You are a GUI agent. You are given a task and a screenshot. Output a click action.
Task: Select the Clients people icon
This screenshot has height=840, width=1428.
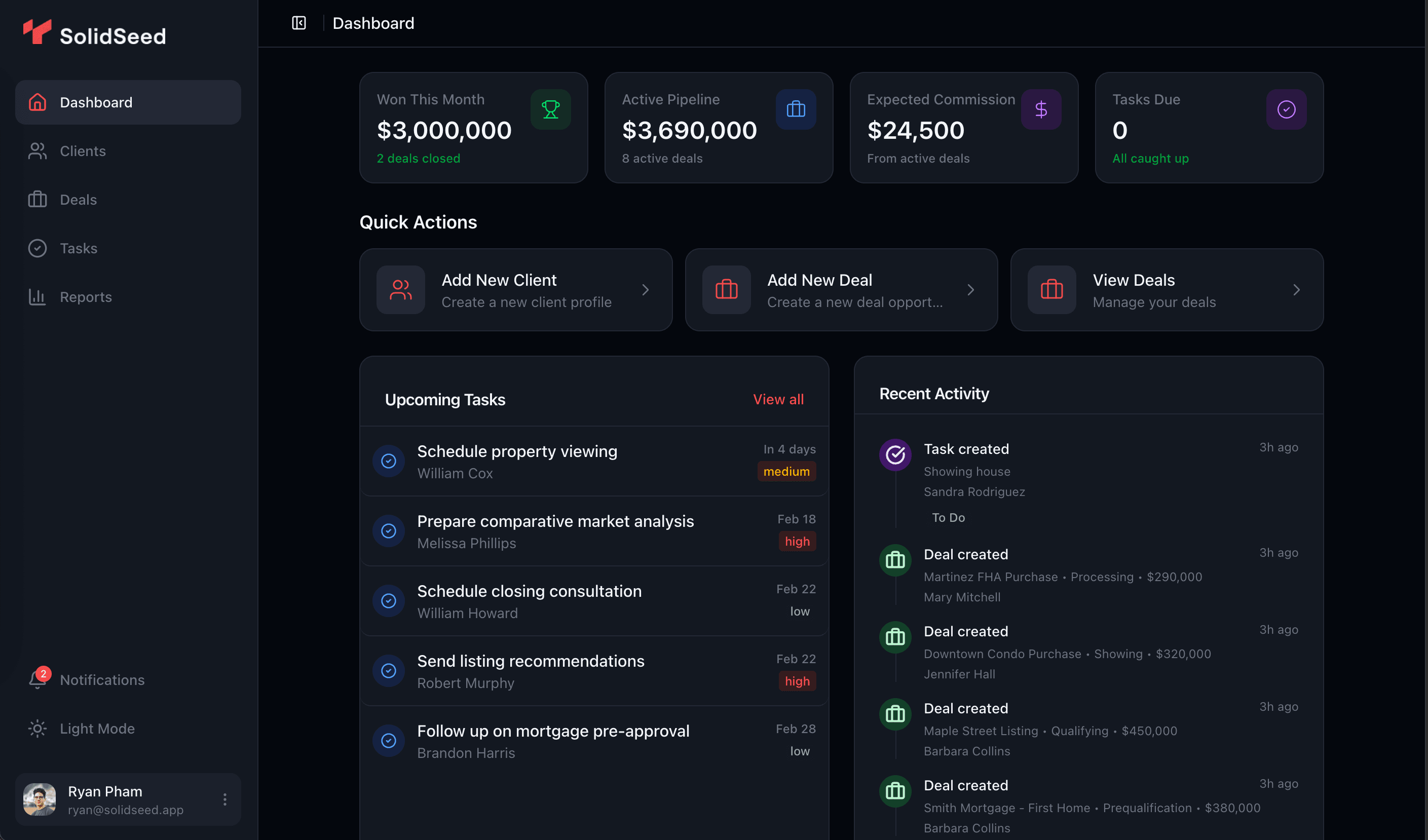coord(37,150)
